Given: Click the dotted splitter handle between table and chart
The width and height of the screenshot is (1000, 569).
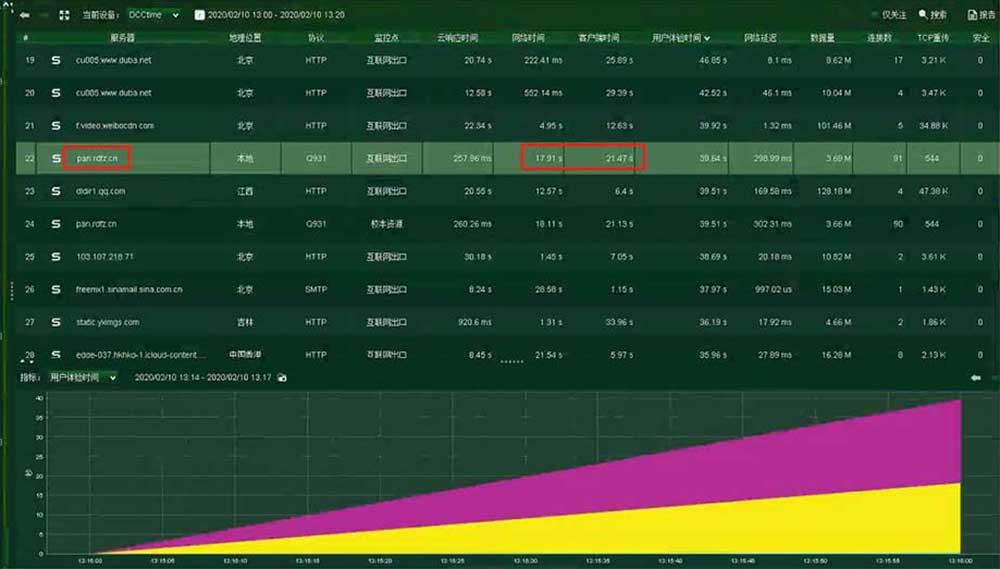Looking at the screenshot, I should pyautogui.click(x=512, y=362).
